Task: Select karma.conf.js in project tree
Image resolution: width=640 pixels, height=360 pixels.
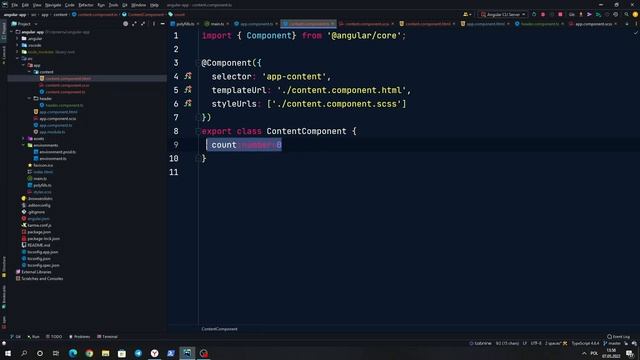Action: (39, 225)
